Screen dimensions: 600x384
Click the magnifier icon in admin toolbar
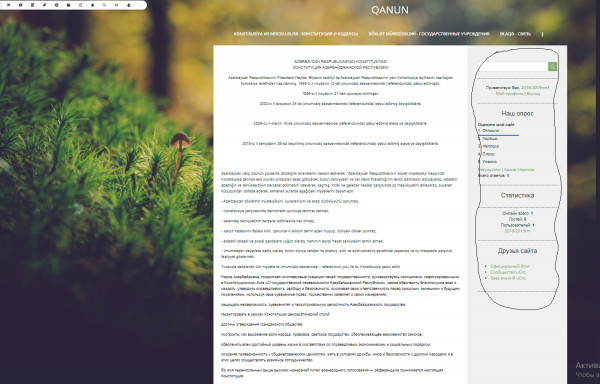104,5
